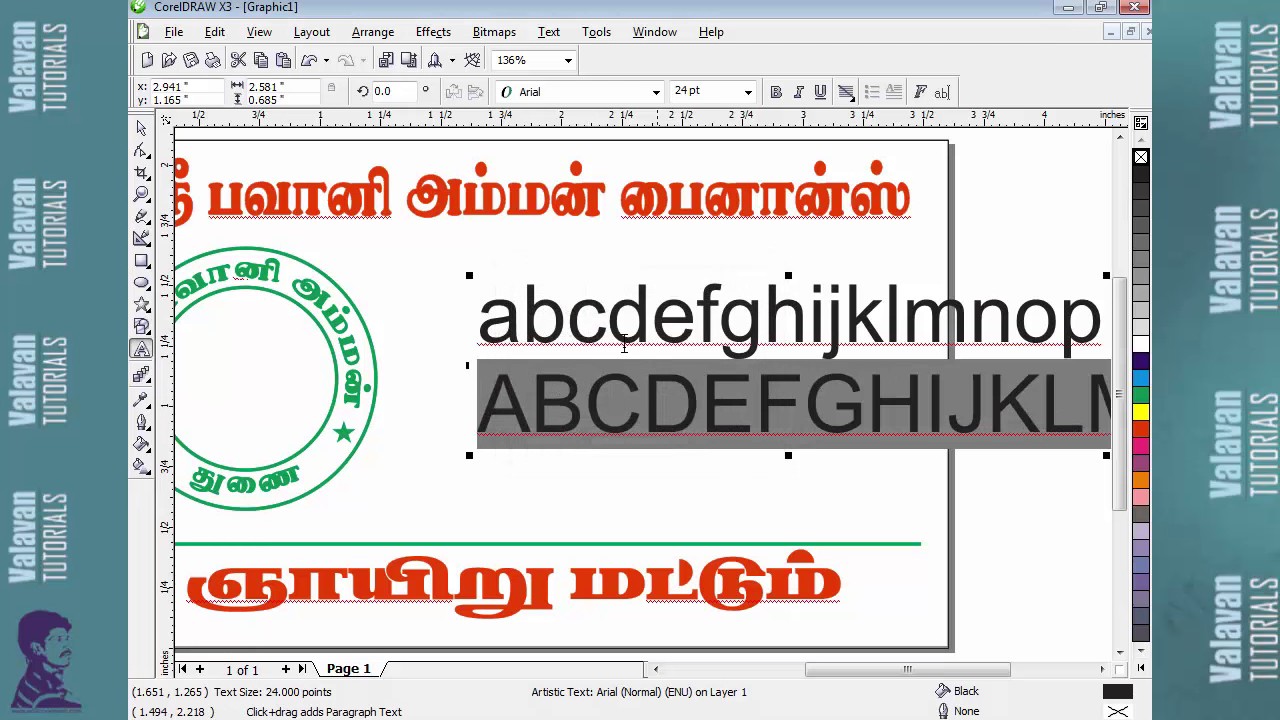
Task: Go to the last page
Action: coord(302,669)
